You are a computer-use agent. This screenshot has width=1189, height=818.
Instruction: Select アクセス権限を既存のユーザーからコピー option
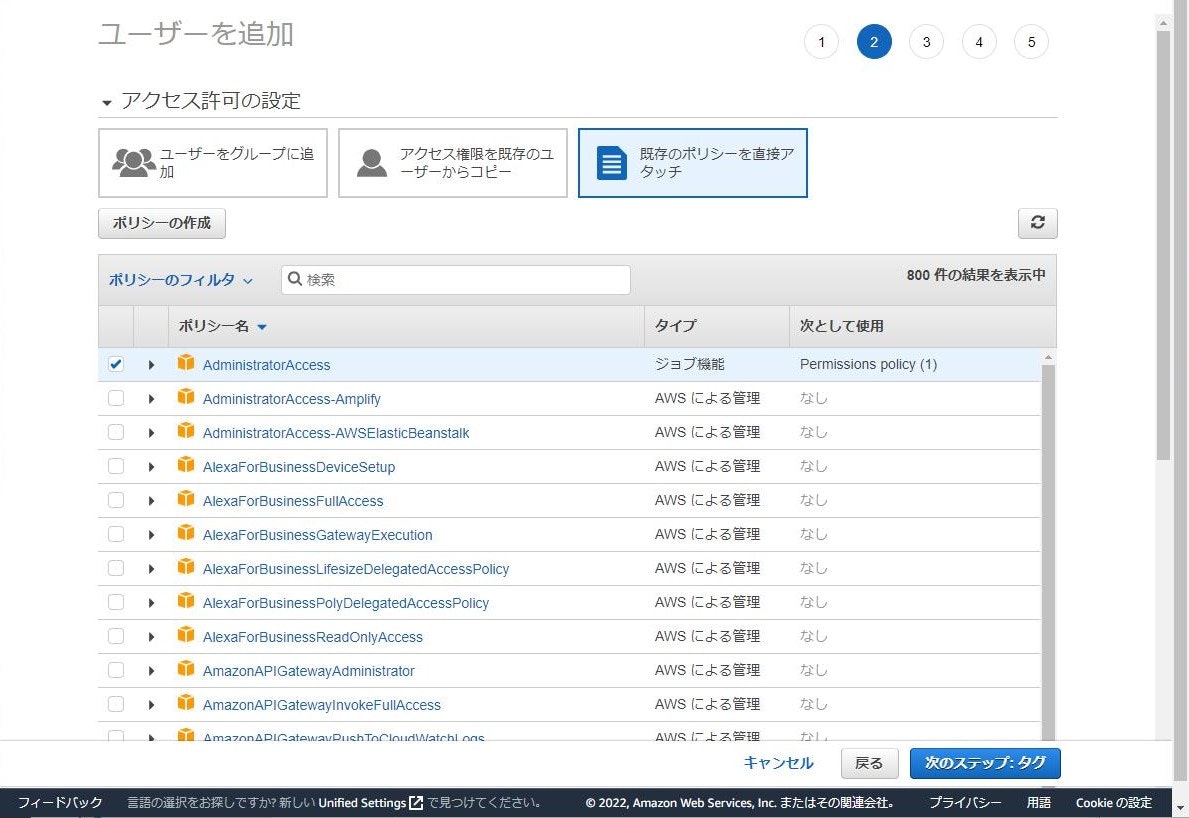pos(453,163)
